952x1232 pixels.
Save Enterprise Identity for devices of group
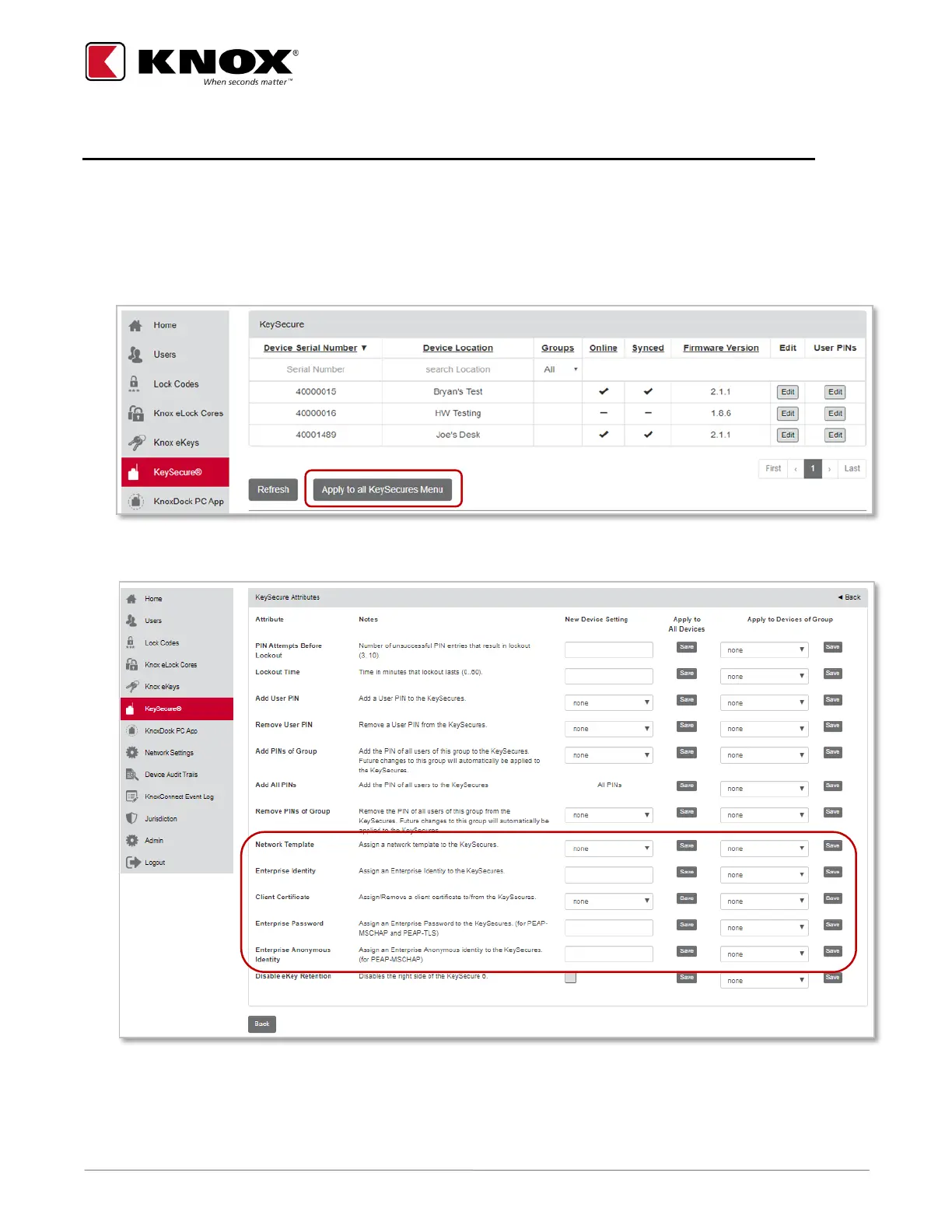click(832, 872)
